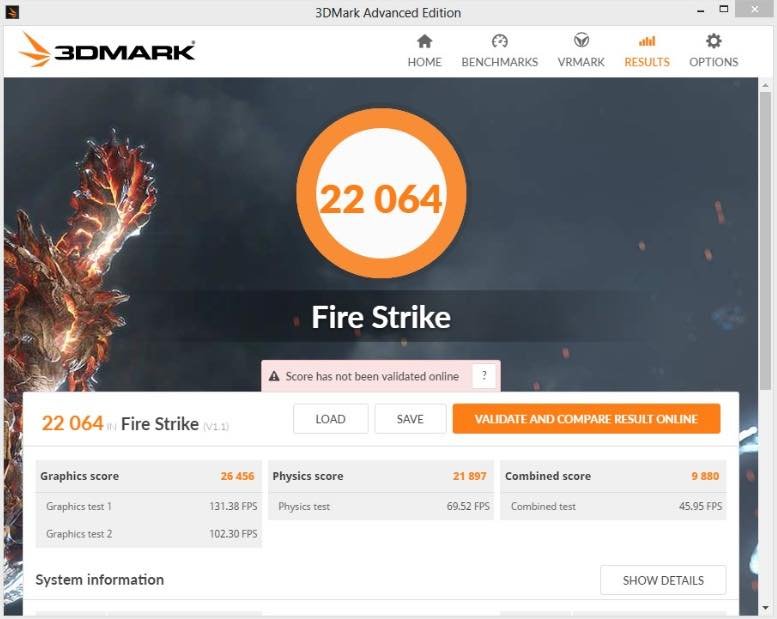Click Validate and Compare Result Online
This screenshot has width=777, height=619.
tap(586, 419)
